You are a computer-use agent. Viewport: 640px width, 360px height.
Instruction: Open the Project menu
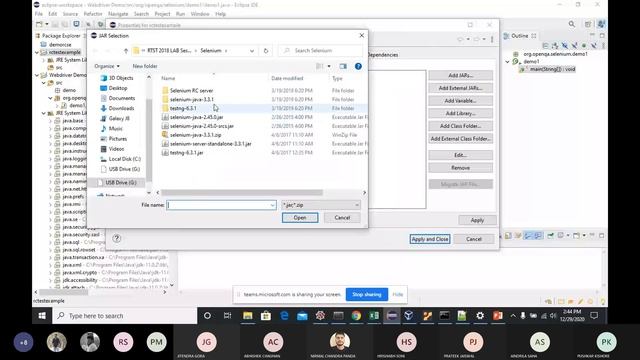162,14
